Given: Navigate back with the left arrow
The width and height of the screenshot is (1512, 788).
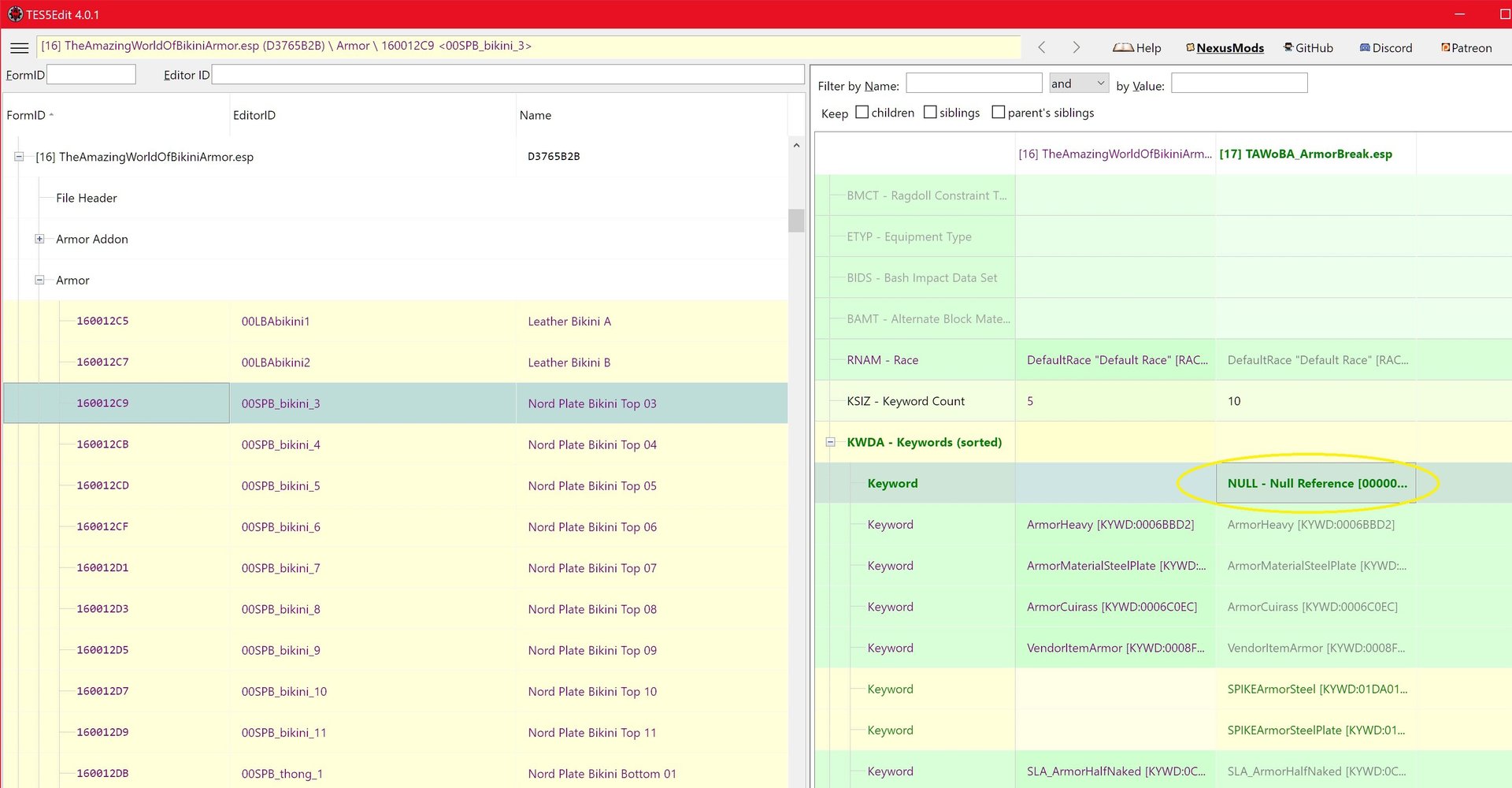Looking at the screenshot, I should click(x=1042, y=47).
